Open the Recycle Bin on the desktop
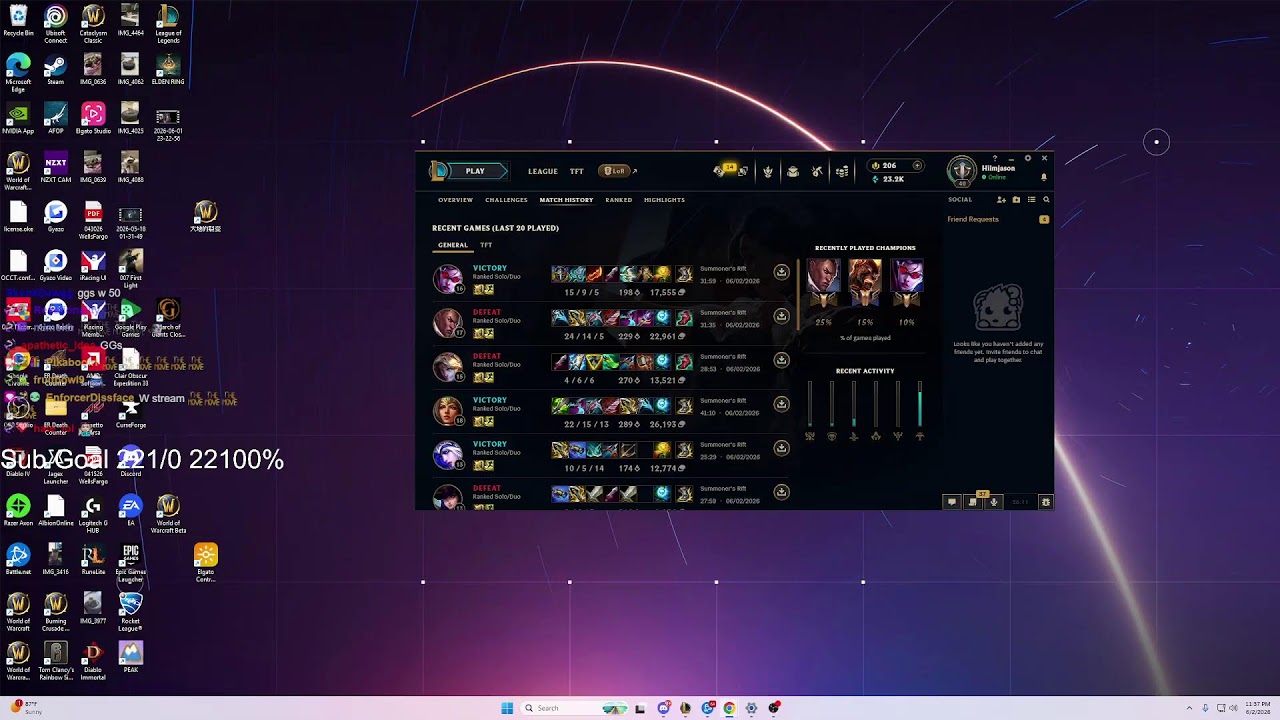1280x720 pixels. 18,21
